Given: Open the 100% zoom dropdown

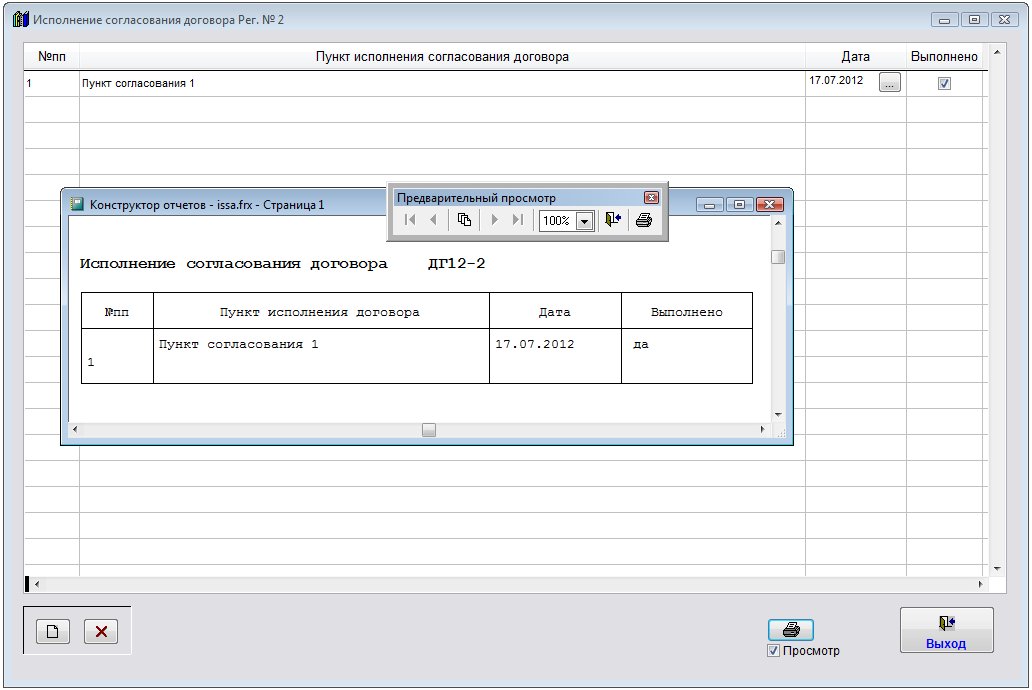Looking at the screenshot, I should 585,221.
